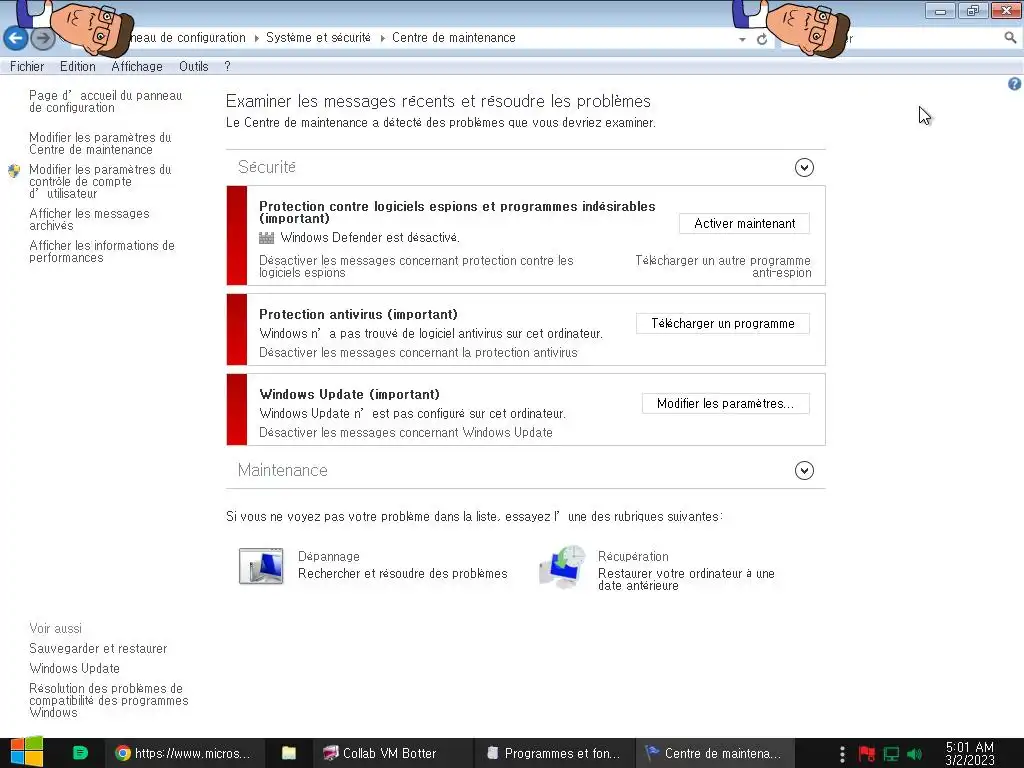Open the green chat app in taskbar
The height and width of the screenshot is (768, 1024).
pyautogui.click(x=80, y=753)
